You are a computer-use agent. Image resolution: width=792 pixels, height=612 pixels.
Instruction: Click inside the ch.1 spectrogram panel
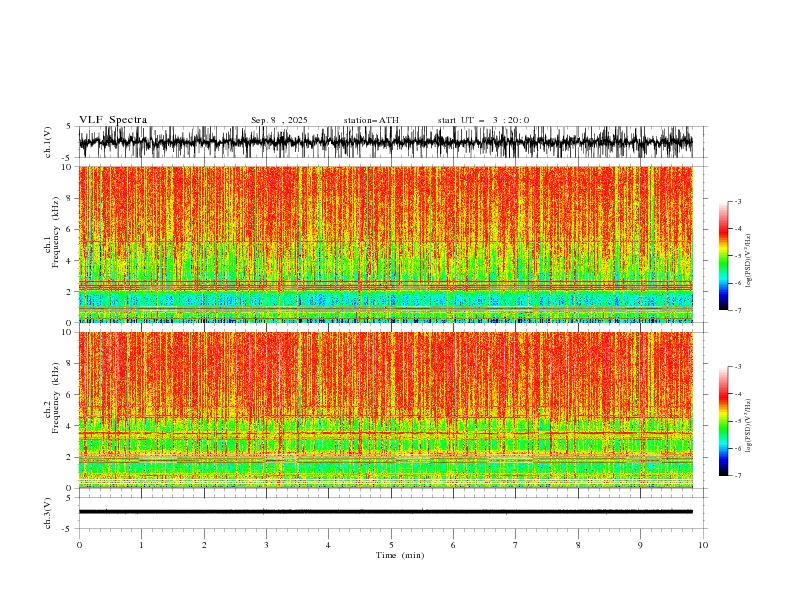click(x=386, y=244)
